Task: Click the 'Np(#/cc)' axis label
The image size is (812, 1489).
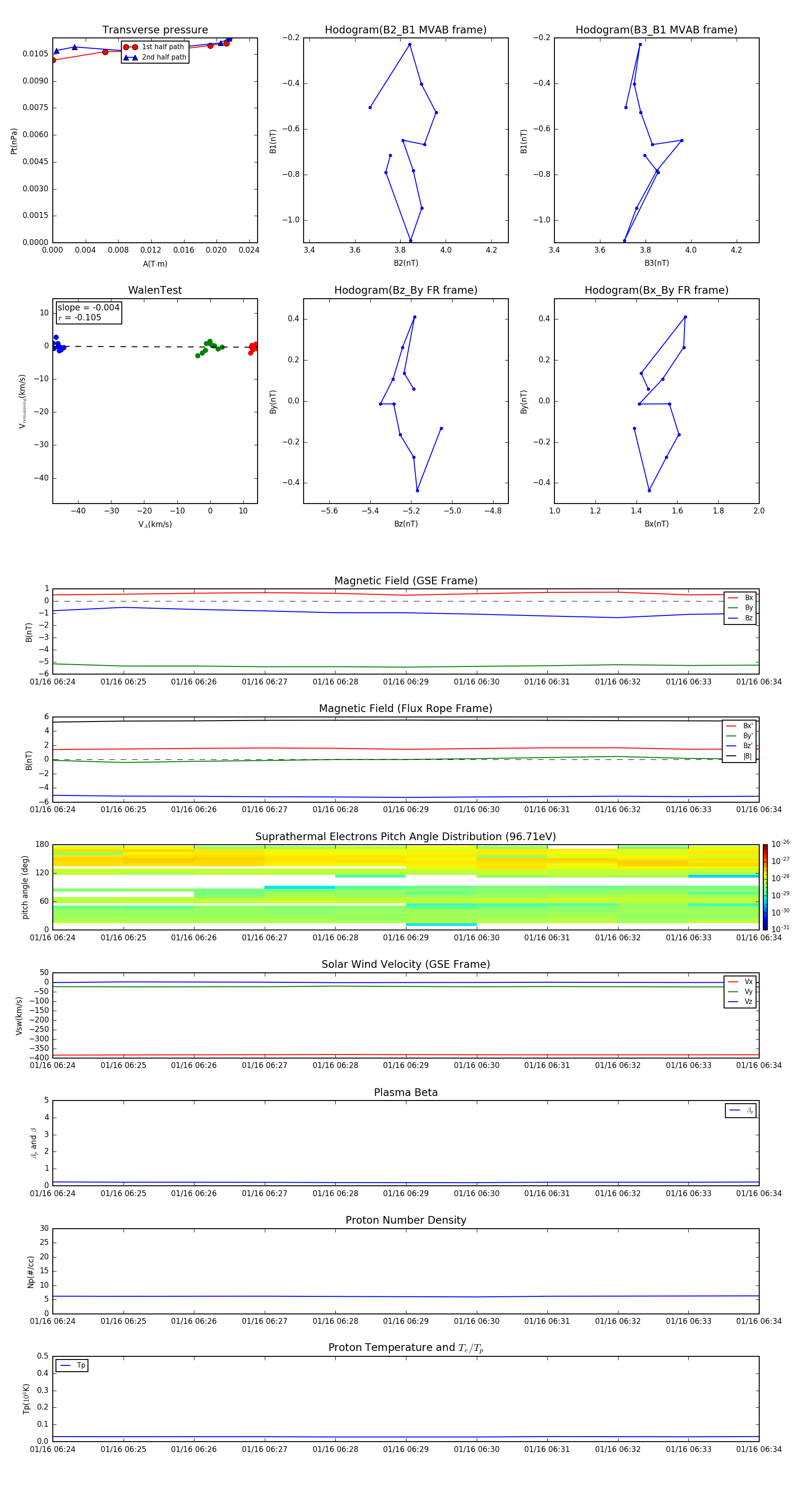Action: click(31, 1272)
